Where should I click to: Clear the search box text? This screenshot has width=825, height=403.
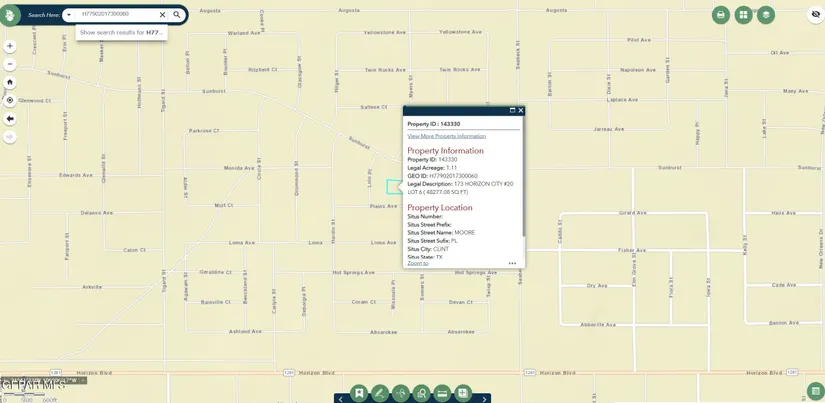[x=162, y=15]
